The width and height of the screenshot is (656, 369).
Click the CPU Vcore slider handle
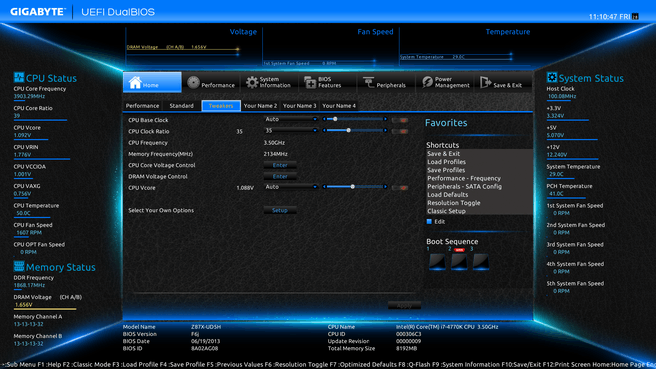pyautogui.click(x=353, y=187)
